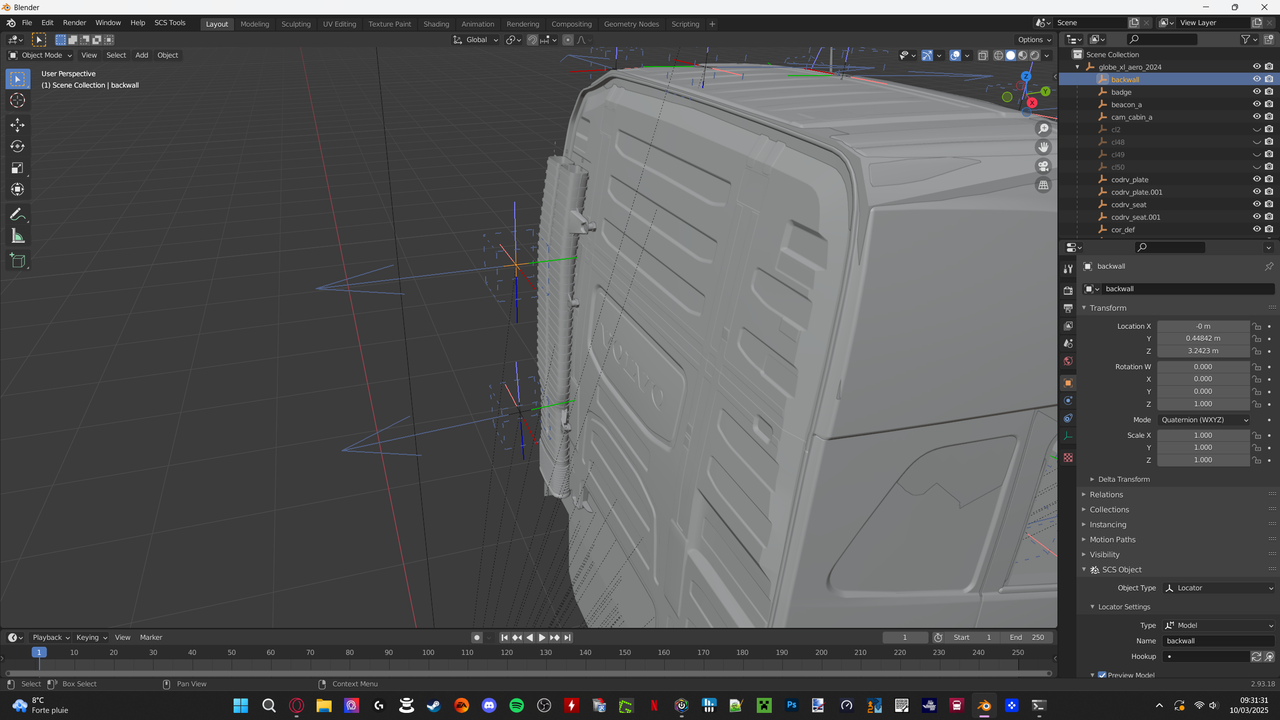Hide the badge object in outliner
This screenshot has height=720, width=1280.
pos(1256,92)
